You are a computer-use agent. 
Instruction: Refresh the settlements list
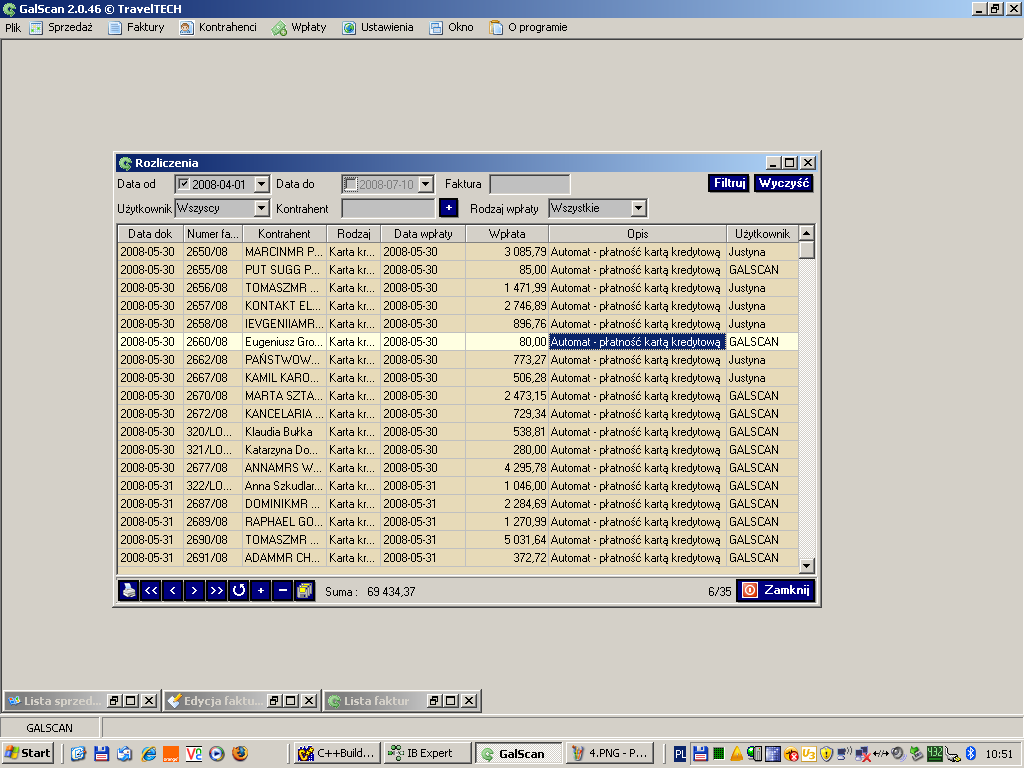238,590
